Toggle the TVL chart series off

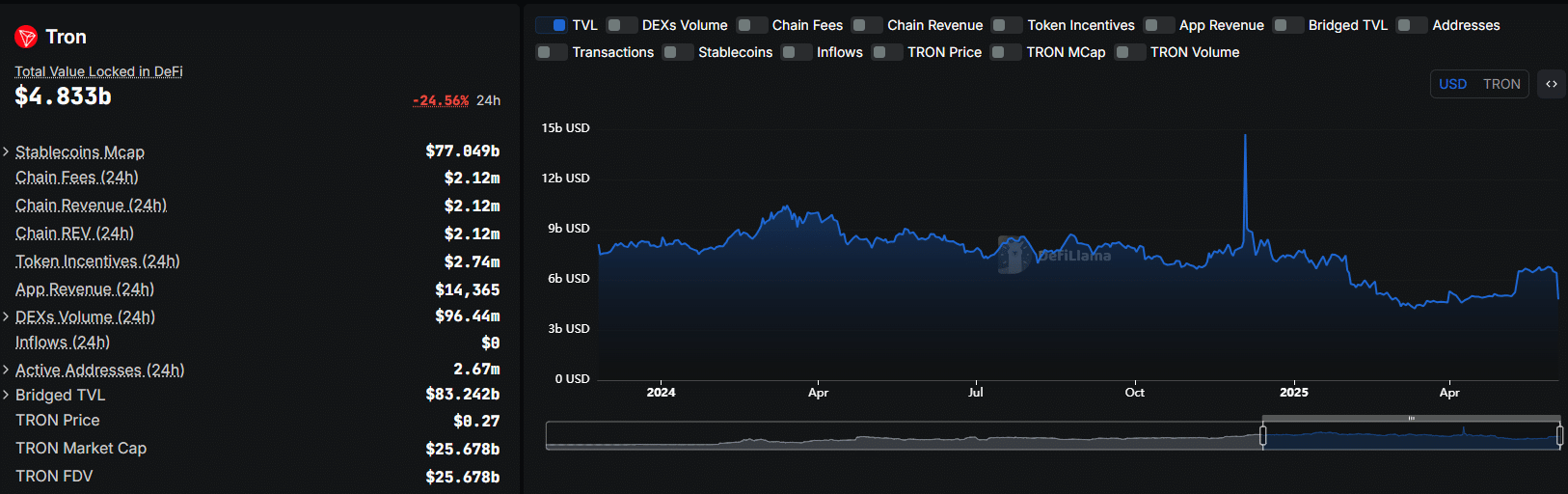552,25
